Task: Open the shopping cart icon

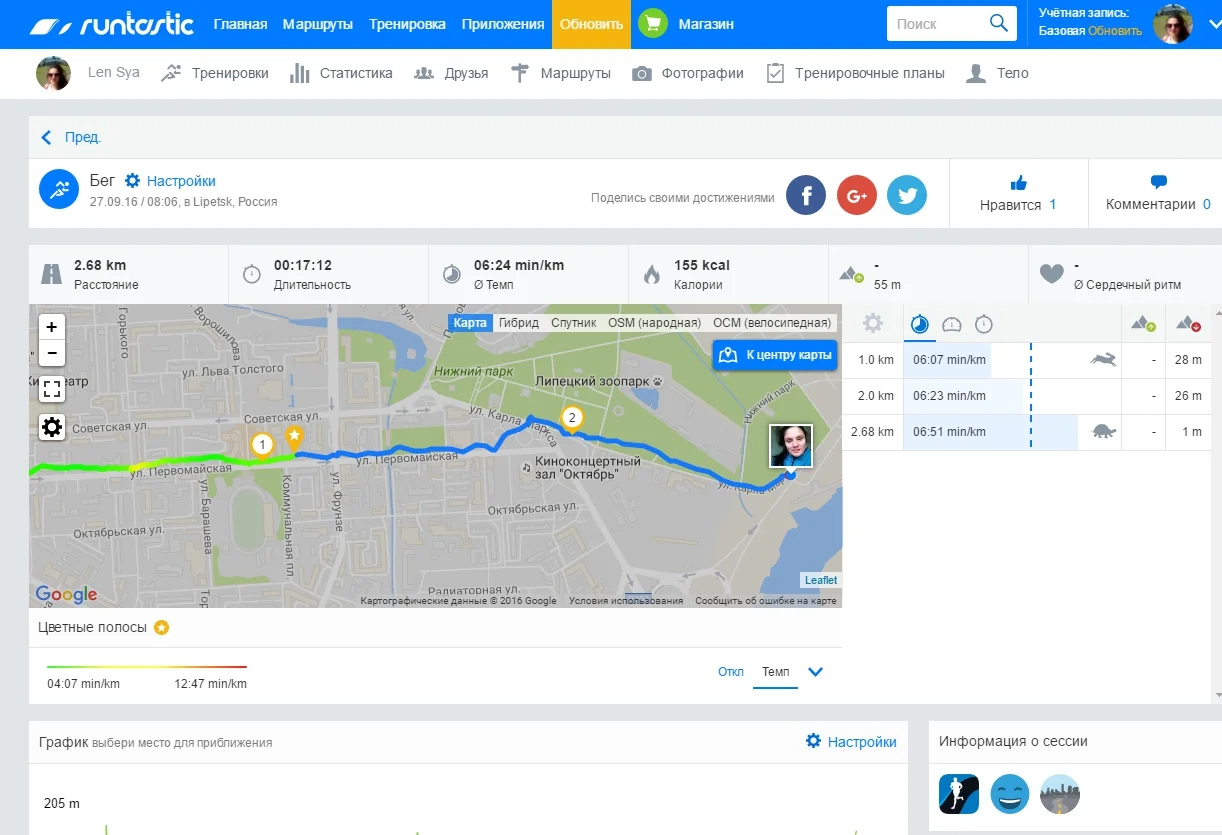Action: click(653, 24)
